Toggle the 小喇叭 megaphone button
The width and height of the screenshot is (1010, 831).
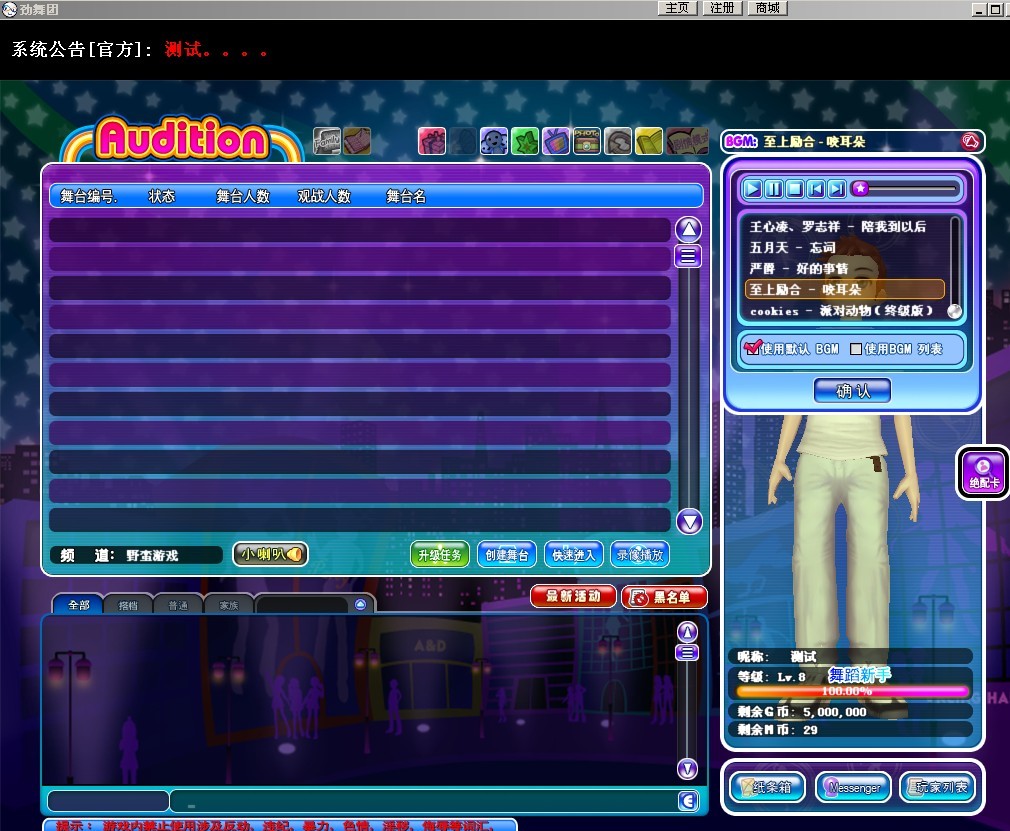[270, 554]
